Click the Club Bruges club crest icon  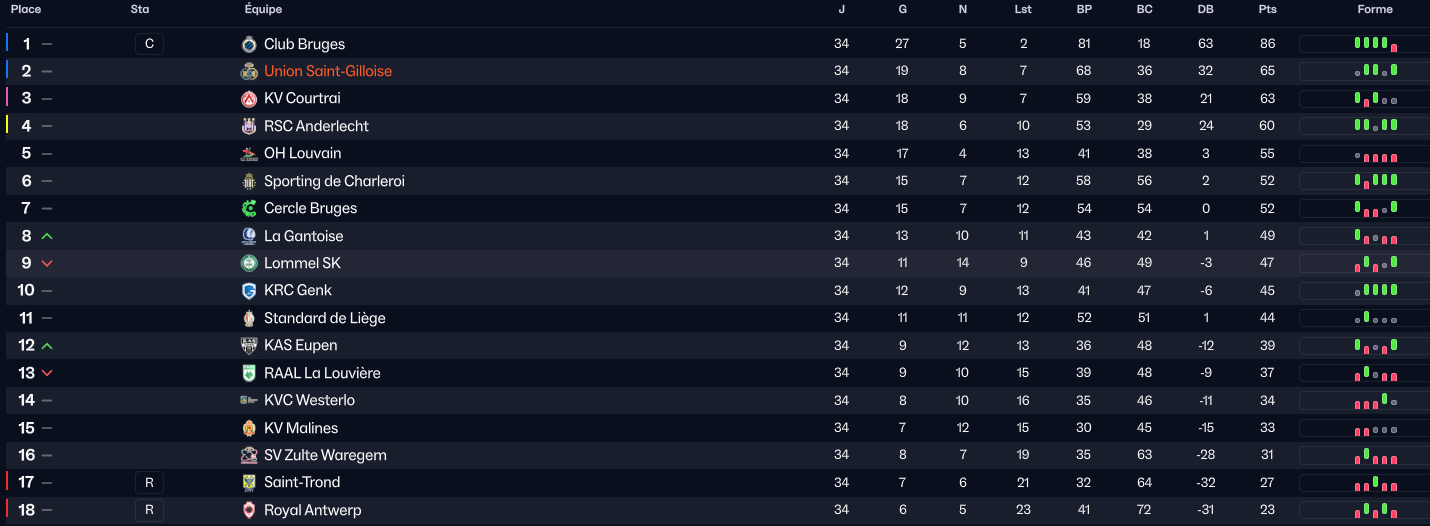point(249,44)
